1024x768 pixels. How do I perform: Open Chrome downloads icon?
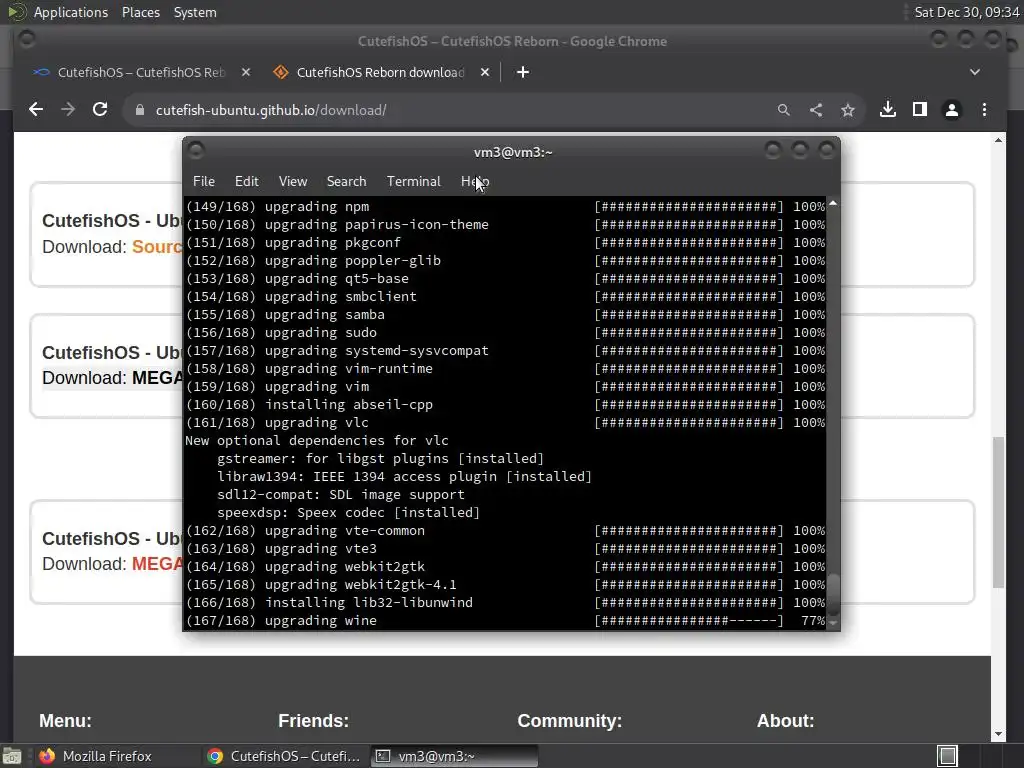[888, 110]
